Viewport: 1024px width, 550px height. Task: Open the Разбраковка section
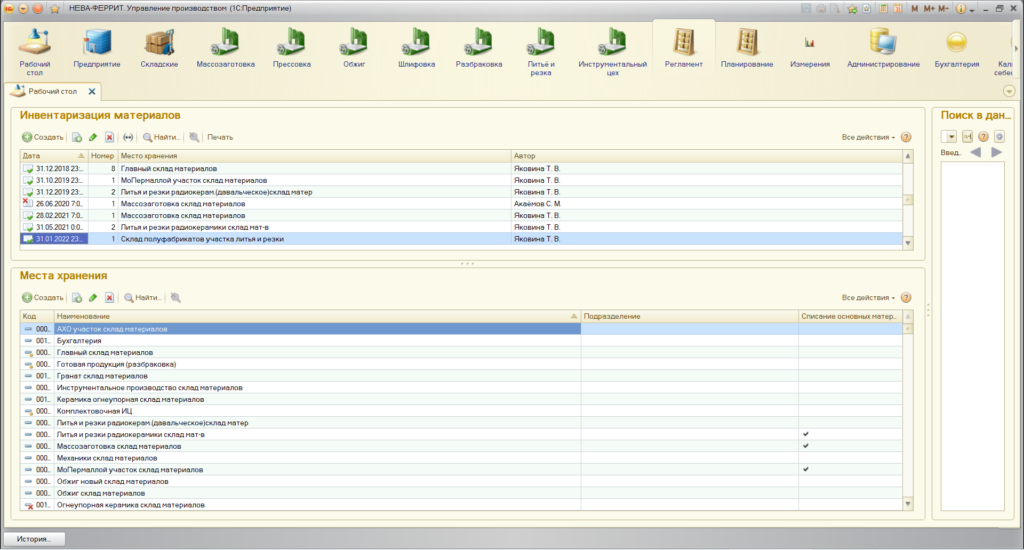click(479, 49)
